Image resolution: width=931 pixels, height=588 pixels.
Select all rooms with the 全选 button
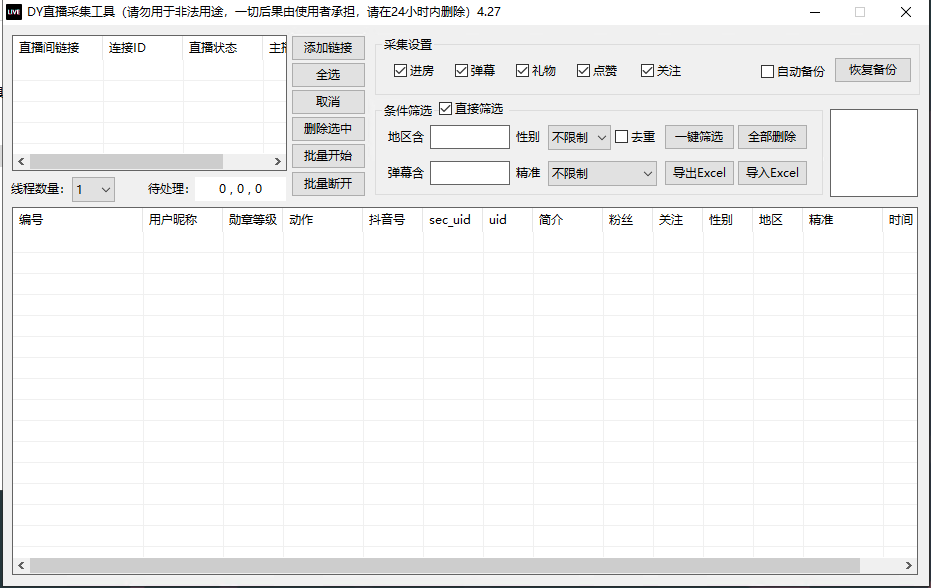[x=327, y=74]
